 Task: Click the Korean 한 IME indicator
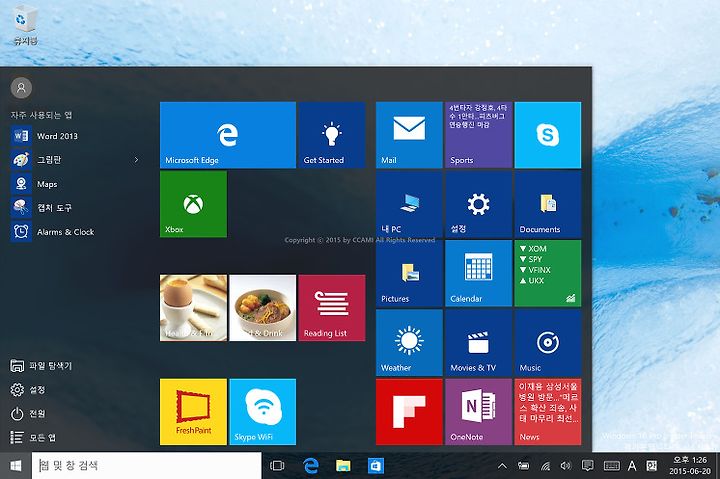tap(651, 466)
